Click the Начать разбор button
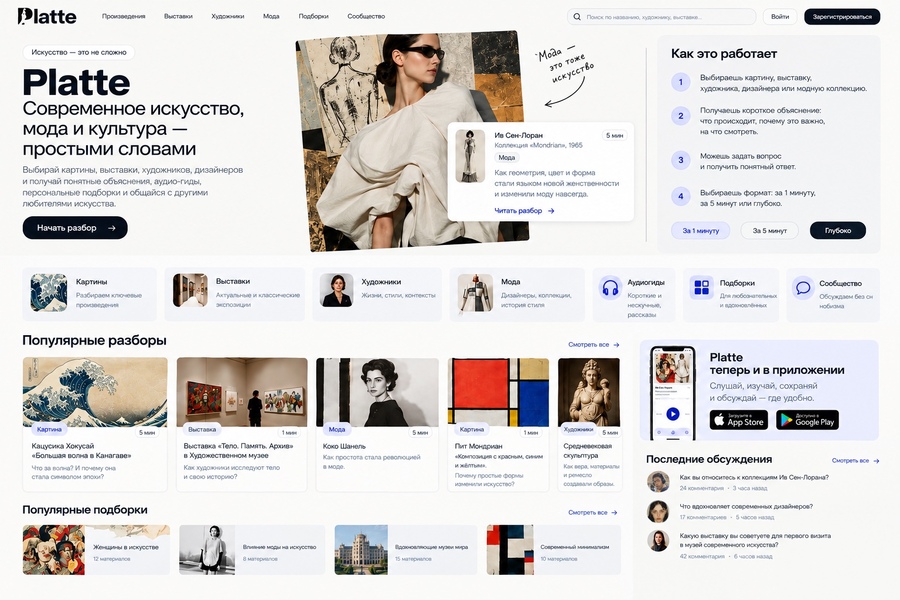 [75, 228]
